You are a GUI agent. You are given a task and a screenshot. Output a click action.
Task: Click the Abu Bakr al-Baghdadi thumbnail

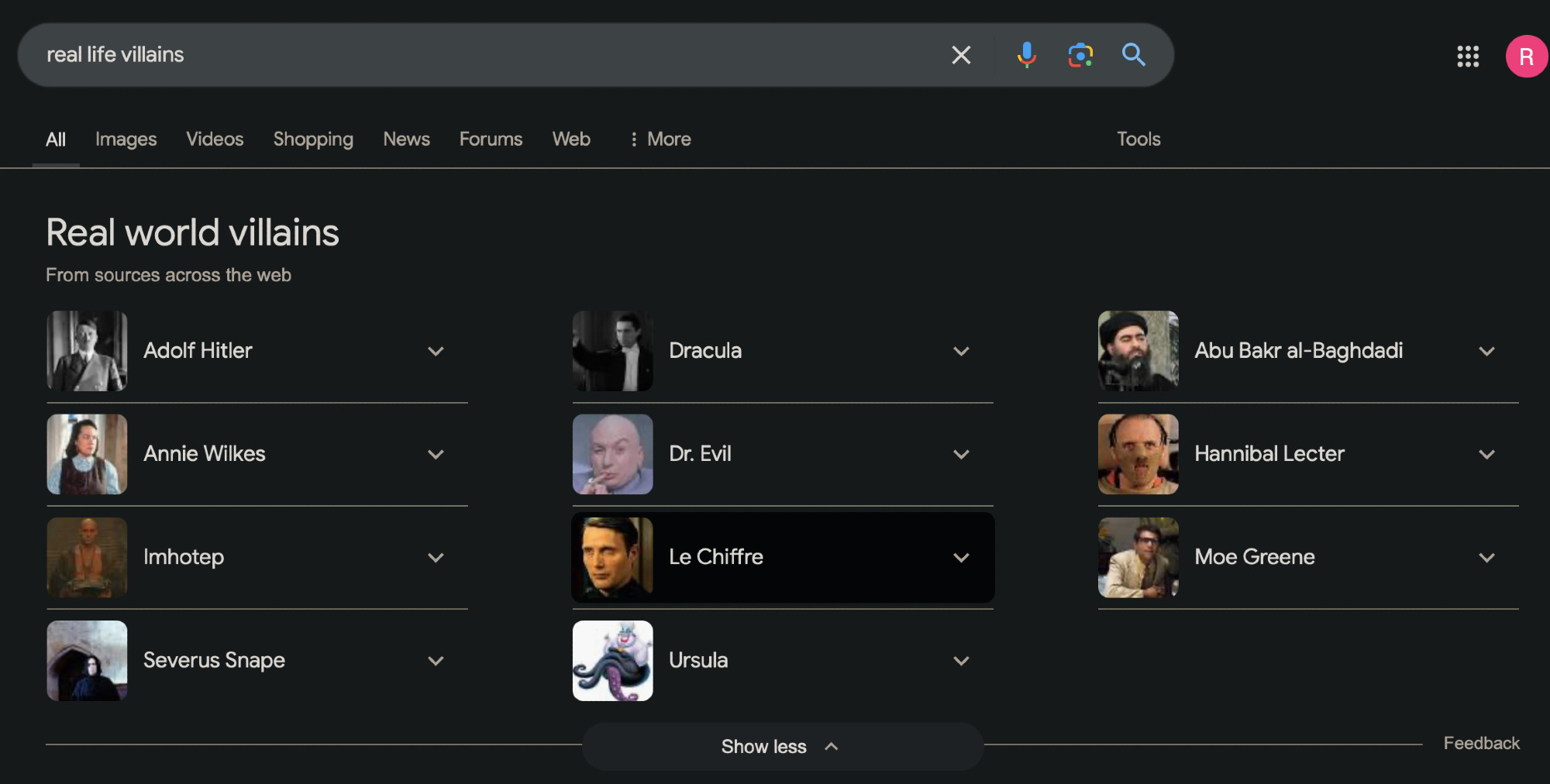click(x=1138, y=351)
